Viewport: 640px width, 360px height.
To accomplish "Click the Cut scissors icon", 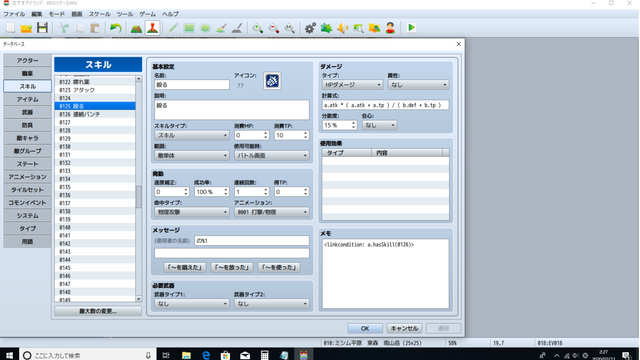I will point(63,28).
